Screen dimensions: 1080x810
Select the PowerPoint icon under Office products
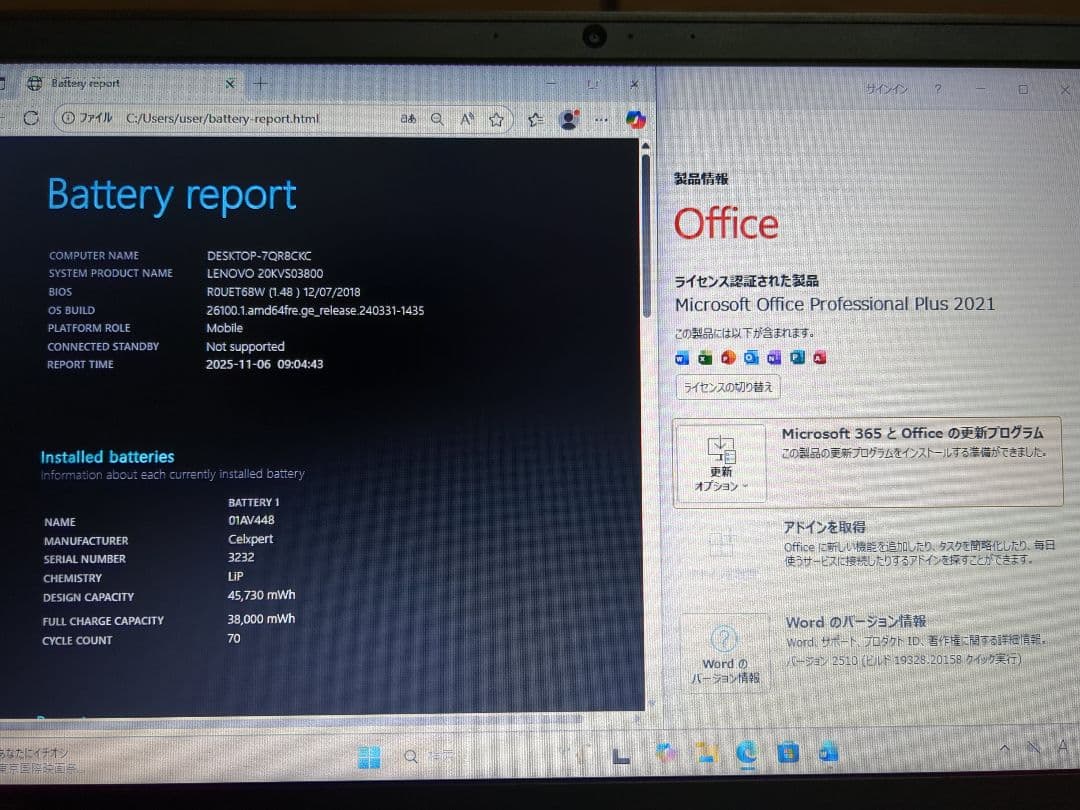pos(728,358)
